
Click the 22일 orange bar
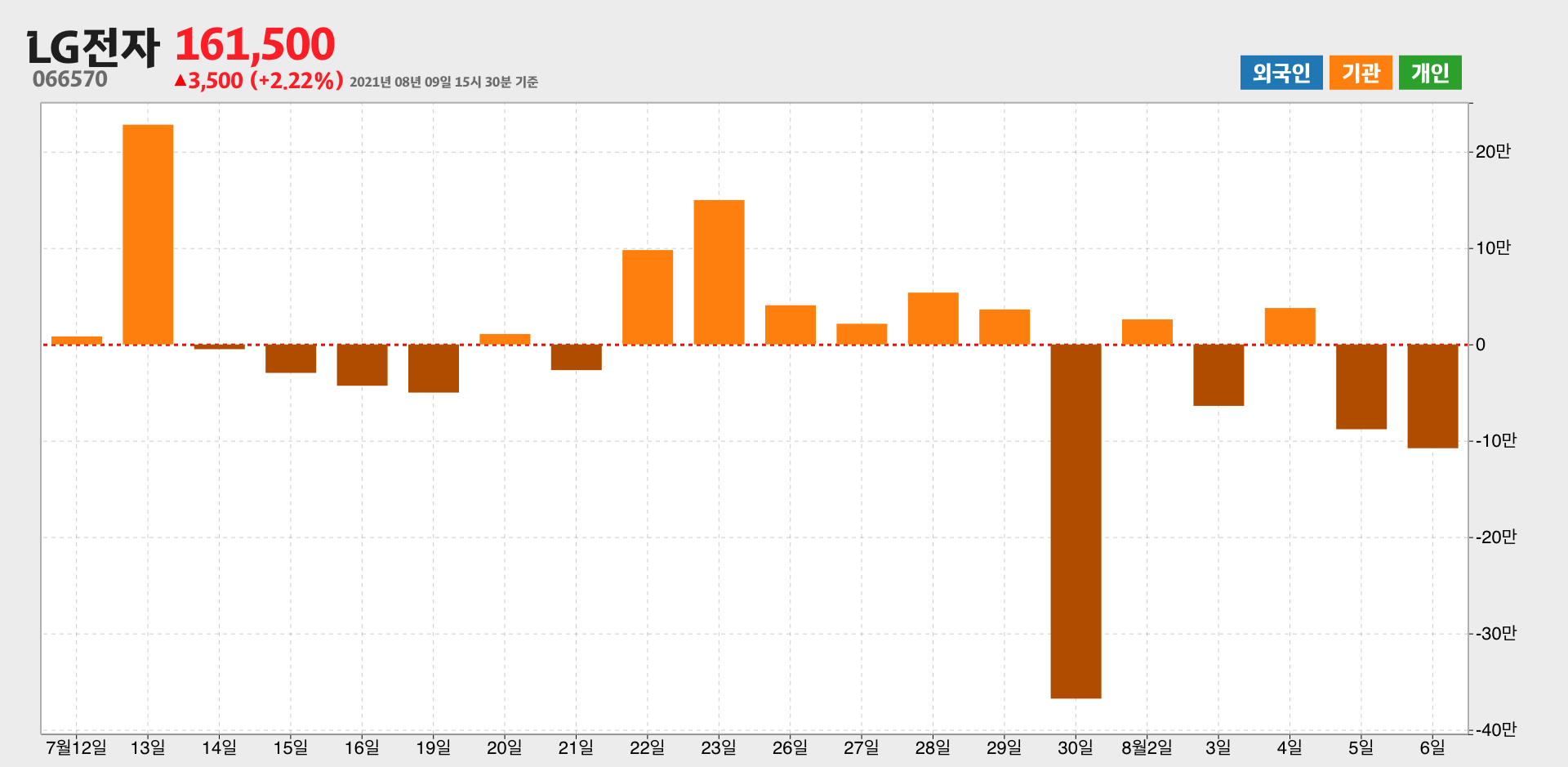click(x=648, y=297)
